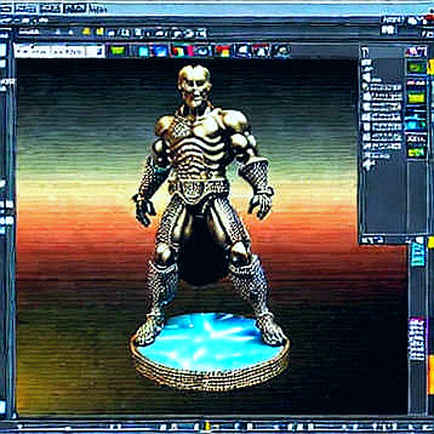Click the first yellow icon in upper toolbar

coord(86,32)
